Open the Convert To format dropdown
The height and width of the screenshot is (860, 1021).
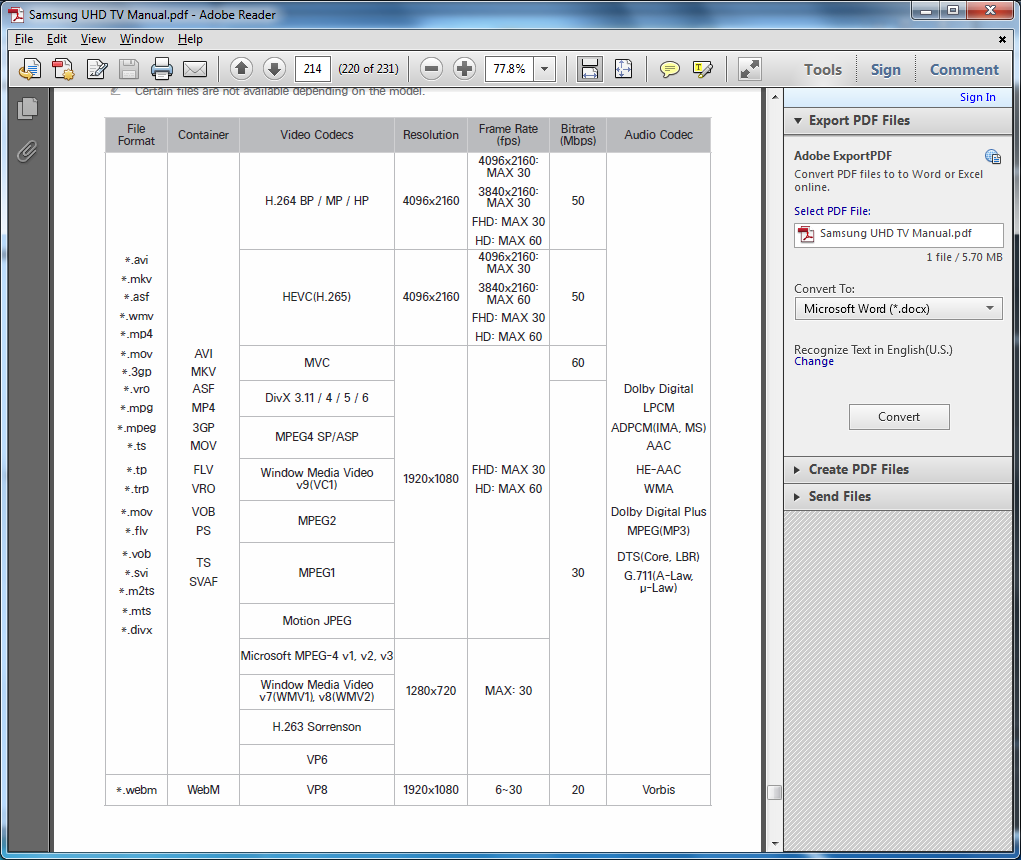point(898,309)
